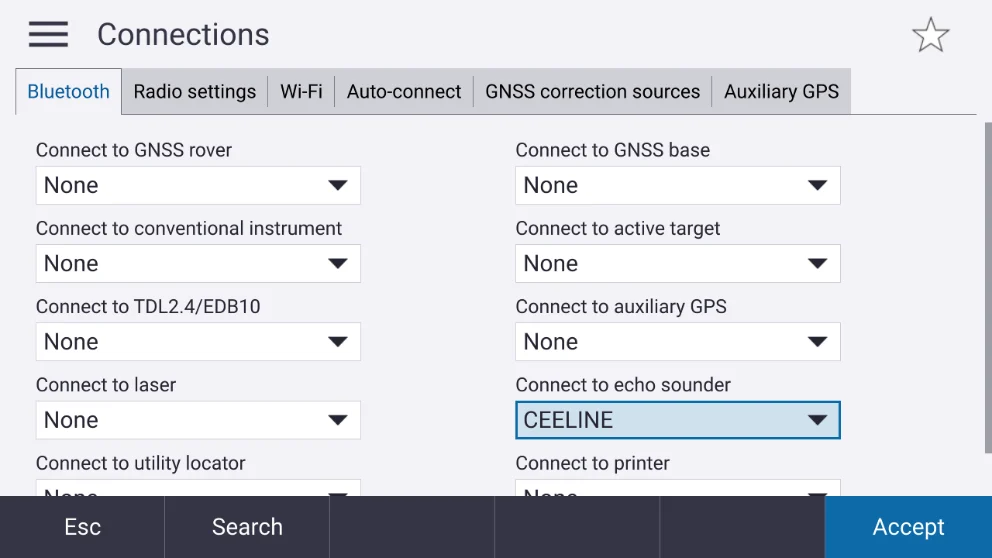
Task: Open the hamburger main menu
Action: tap(48, 34)
